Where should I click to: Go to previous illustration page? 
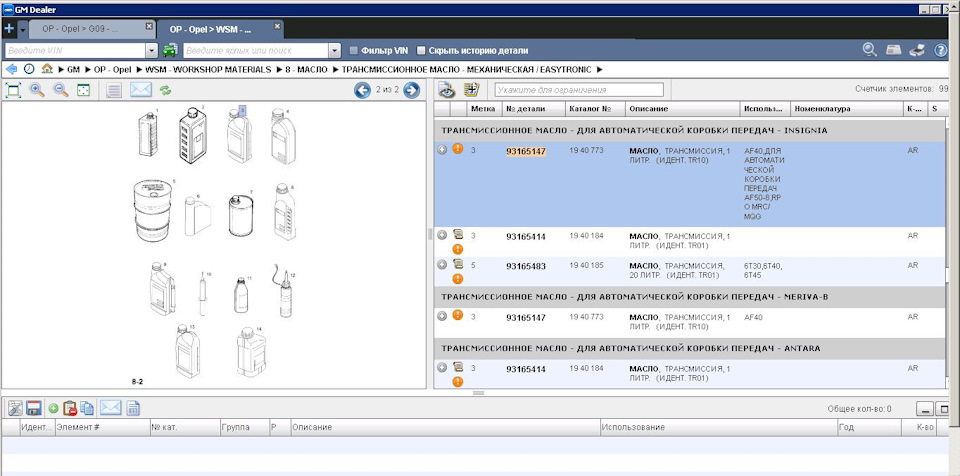coord(362,91)
